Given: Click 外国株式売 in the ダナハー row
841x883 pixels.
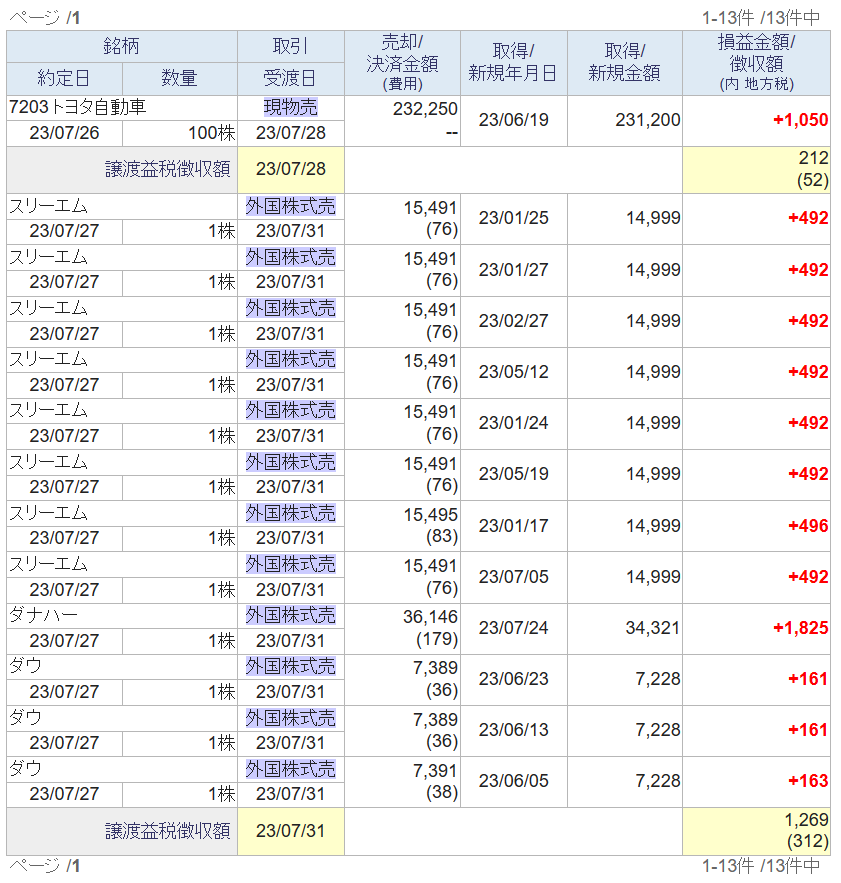Looking at the screenshot, I should pos(291,616).
